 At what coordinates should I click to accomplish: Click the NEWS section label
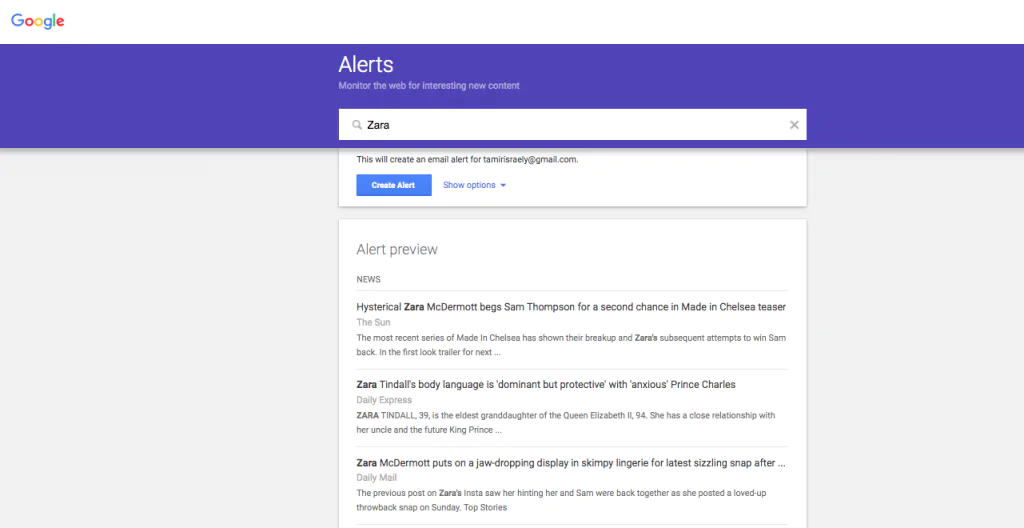click(368, 279)
